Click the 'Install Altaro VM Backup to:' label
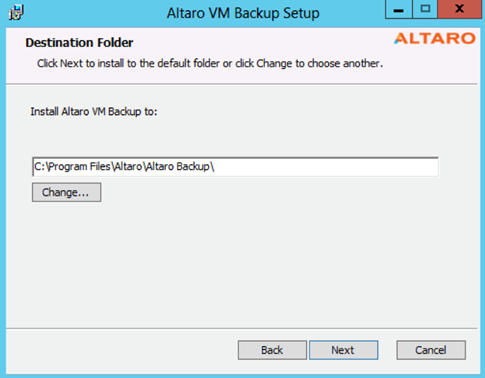 coord(94,112)
